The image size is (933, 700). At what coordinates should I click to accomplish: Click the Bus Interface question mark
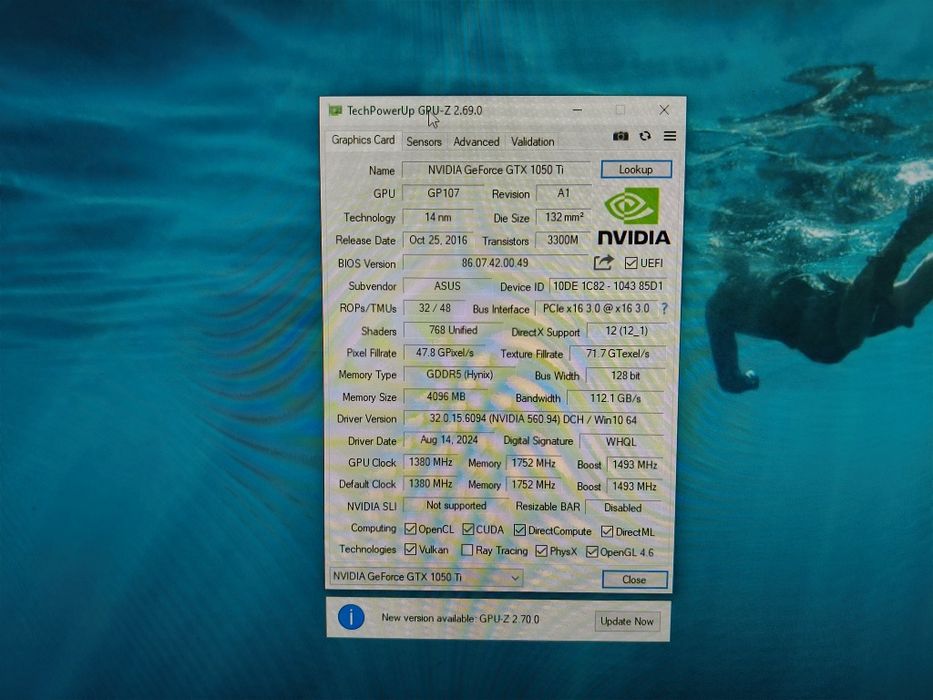(x=665, y=308)
